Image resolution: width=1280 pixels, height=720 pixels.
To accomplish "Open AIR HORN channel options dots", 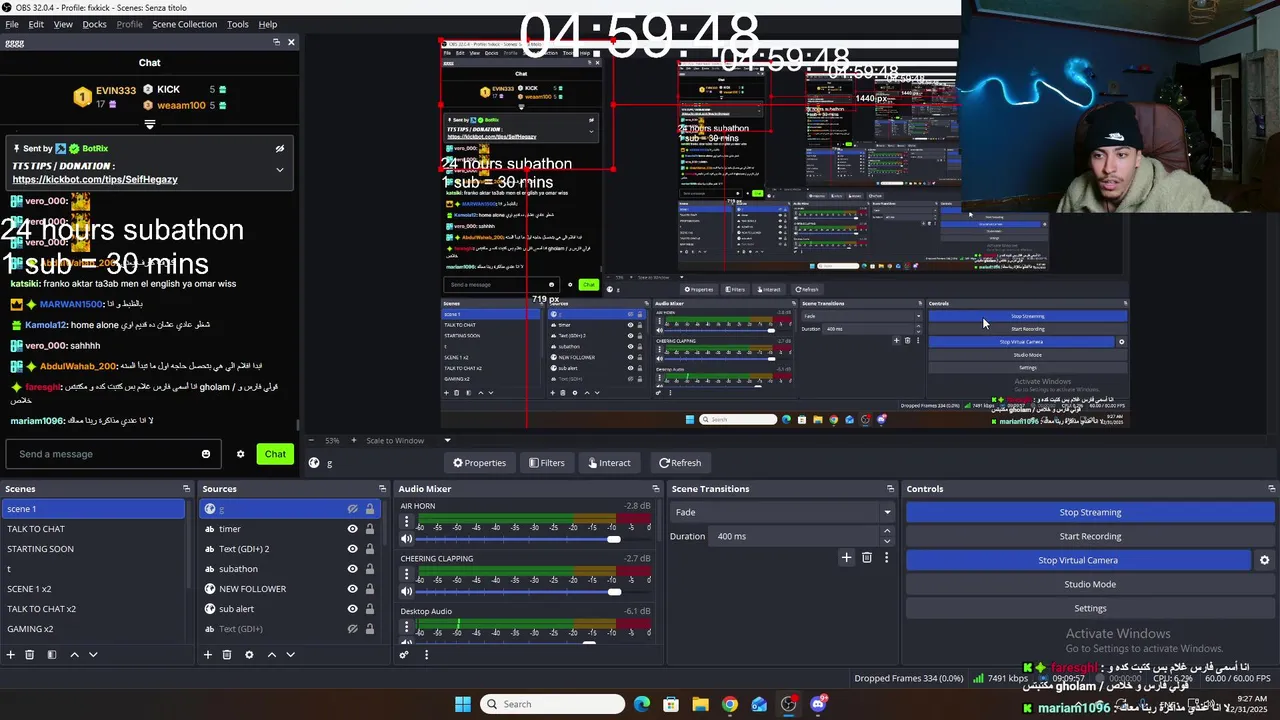I will [x=406, y=522].
